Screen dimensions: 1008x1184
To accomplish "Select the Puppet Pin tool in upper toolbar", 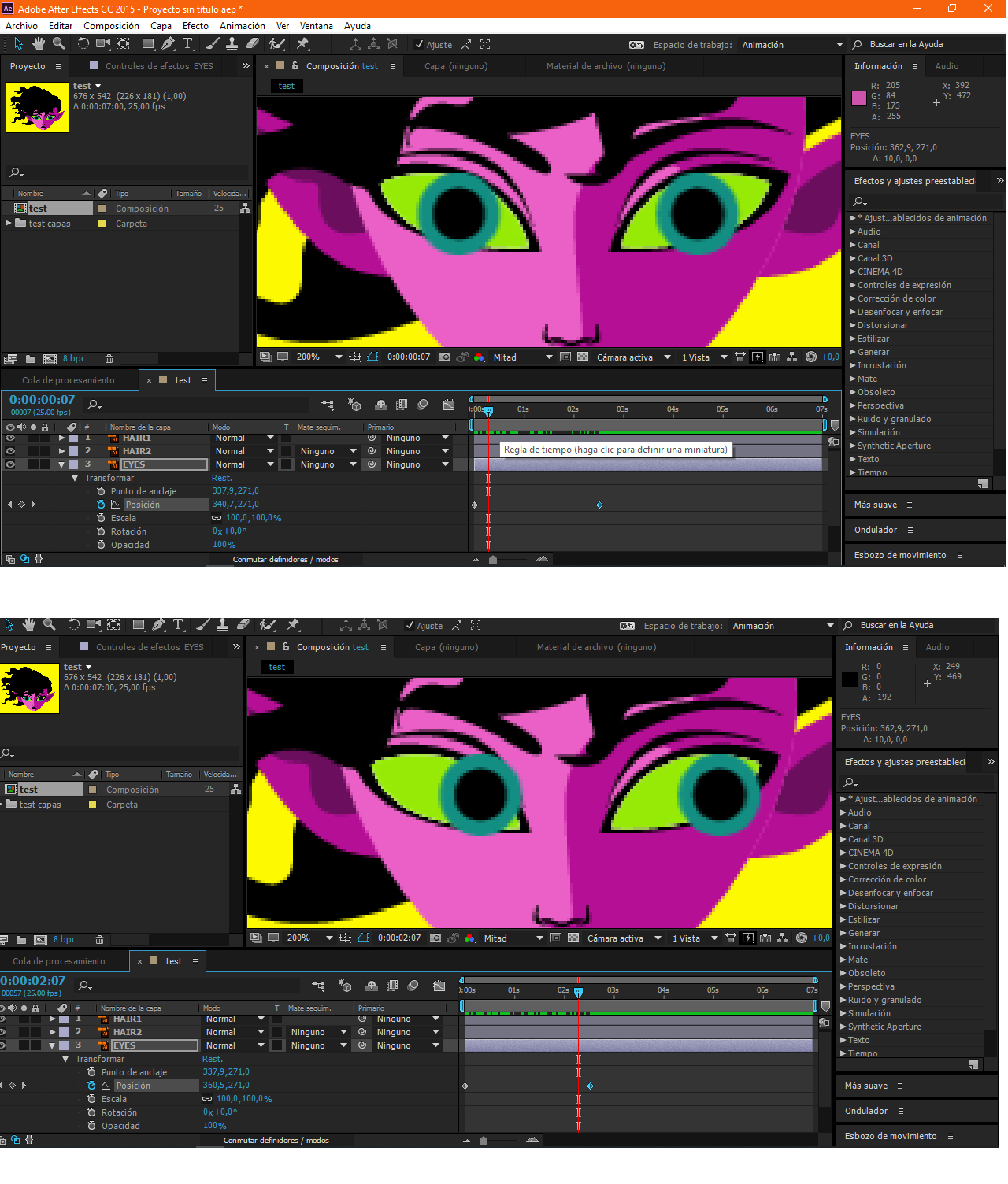I will click(x=302, y=44).
